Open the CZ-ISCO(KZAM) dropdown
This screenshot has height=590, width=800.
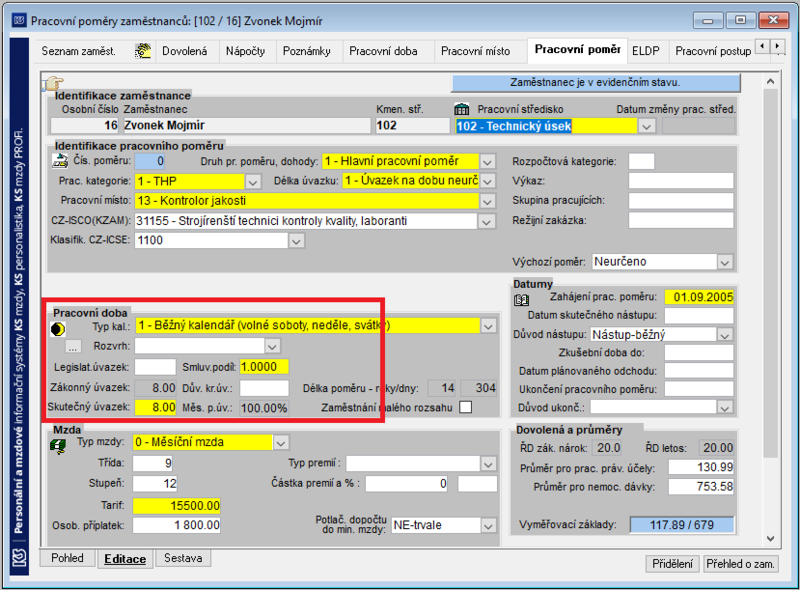click(486, 222)
